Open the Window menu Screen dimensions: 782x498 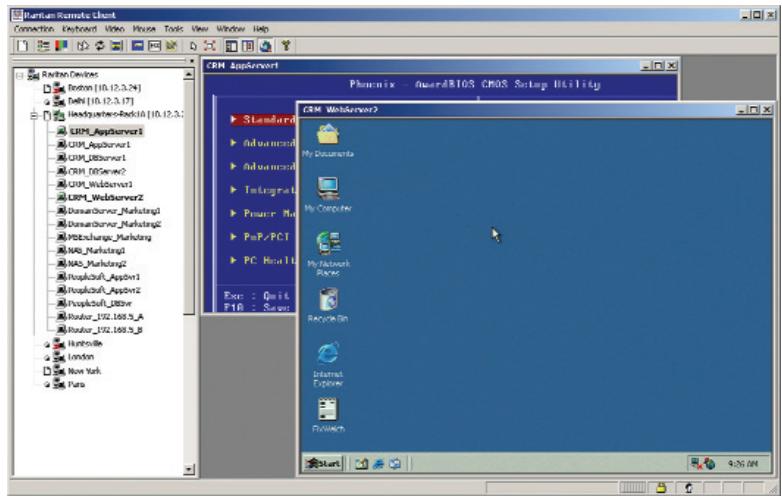[x=230, y=29]
